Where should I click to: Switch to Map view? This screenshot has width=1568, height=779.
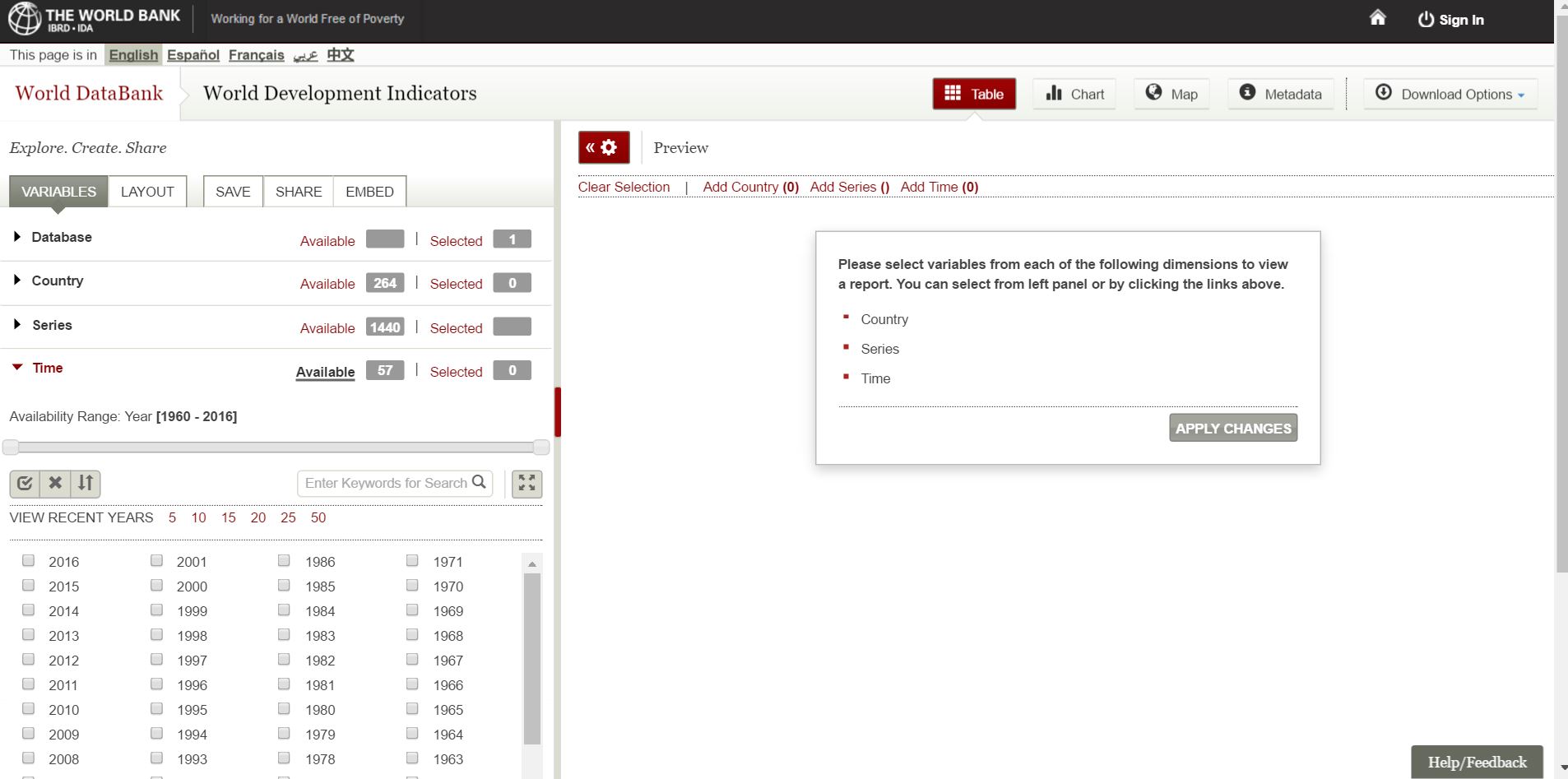pos(1171,94)
